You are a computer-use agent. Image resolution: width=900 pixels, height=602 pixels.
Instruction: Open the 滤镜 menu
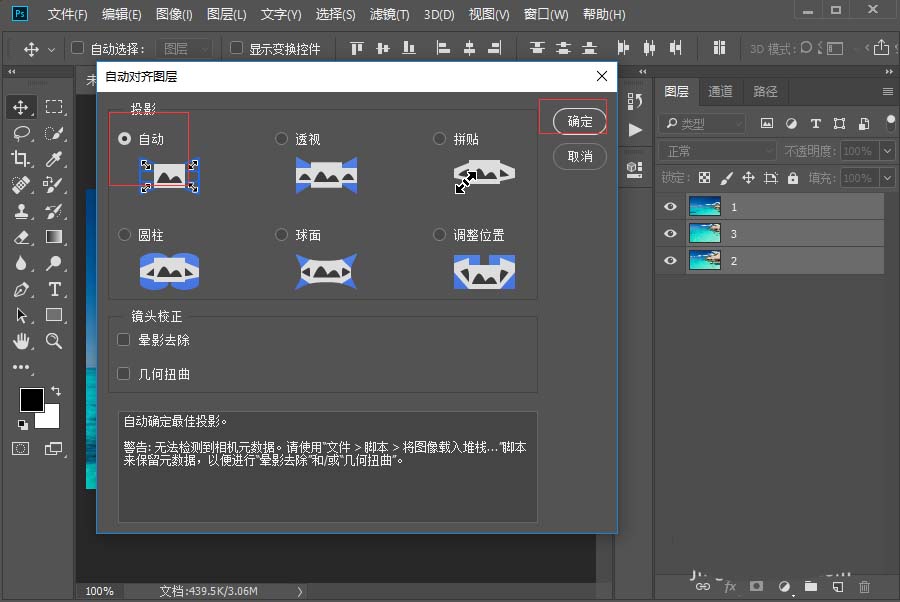387,14
